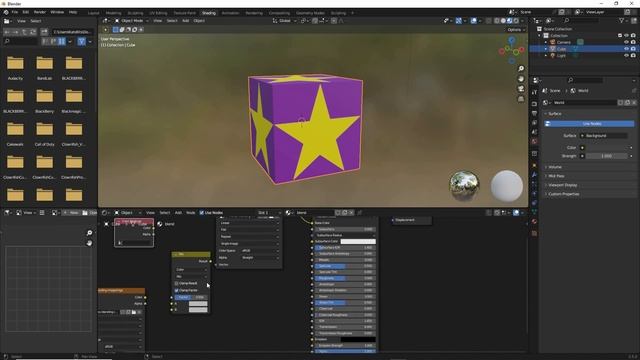Select the Cube object in outliner
The image size is (640, 360).
click(561, 49)
